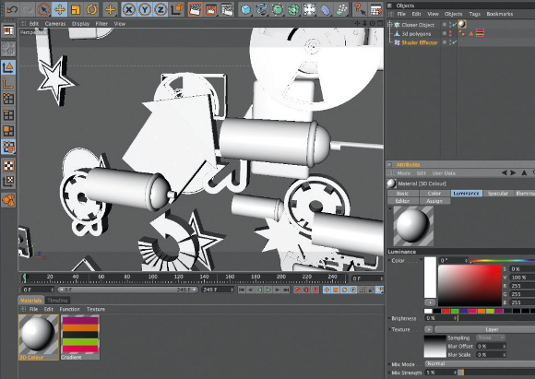The image size is (535, 379).
Task: Open the Mix Mode Normal dropdown
Action: point(480,364)
